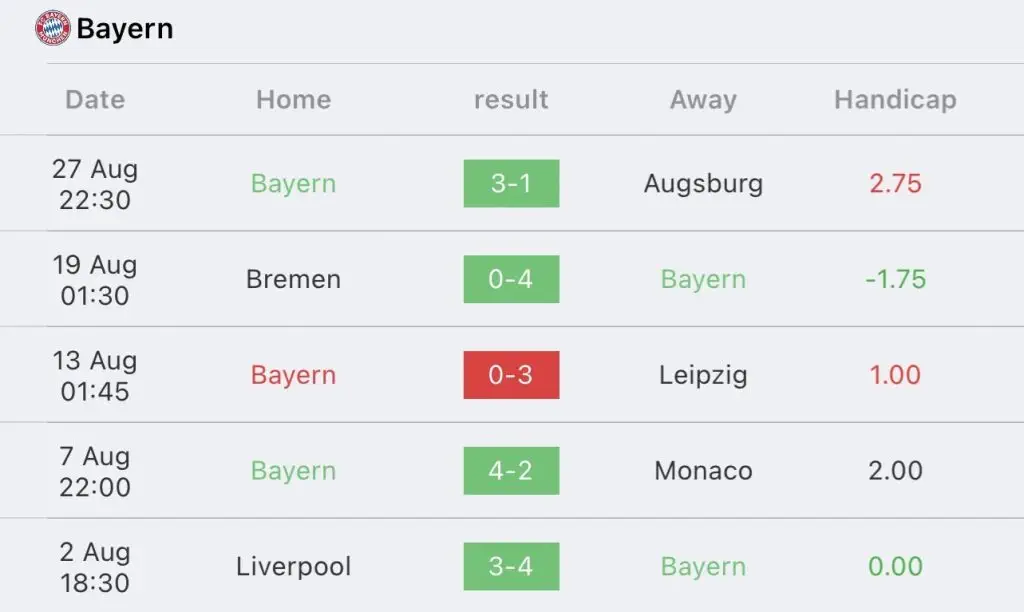Open the Bayern team title link
This screenshot has height=612, width=1024.
pos(125,29)
